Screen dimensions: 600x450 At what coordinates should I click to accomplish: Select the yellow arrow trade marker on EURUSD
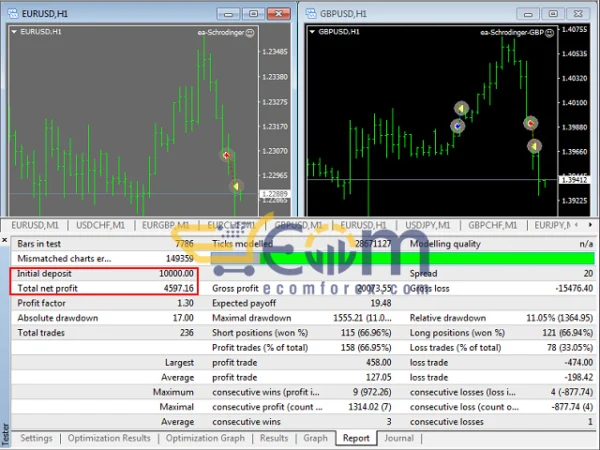click(x=236, y=186)
